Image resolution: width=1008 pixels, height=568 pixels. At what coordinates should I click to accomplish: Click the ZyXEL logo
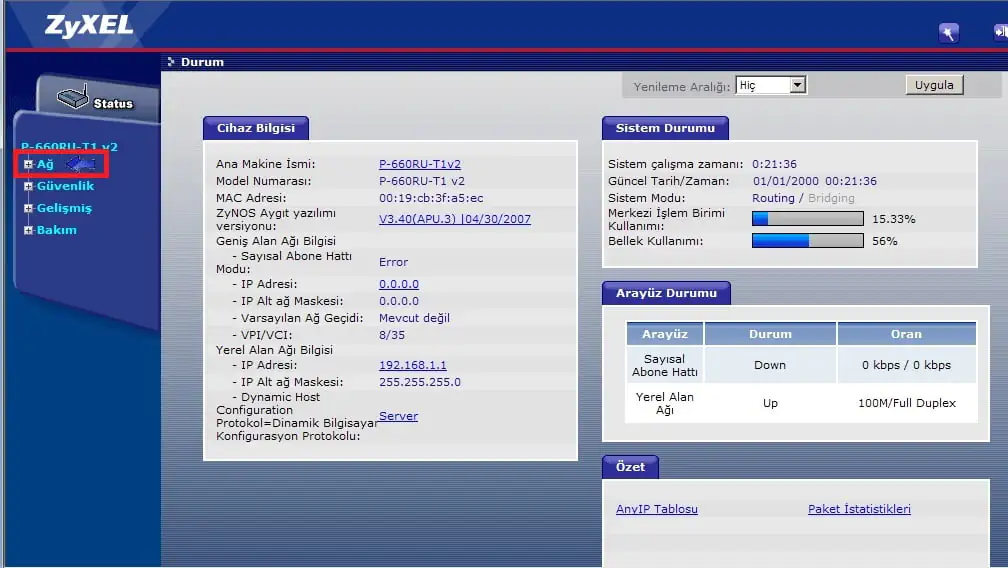(88, 26)
